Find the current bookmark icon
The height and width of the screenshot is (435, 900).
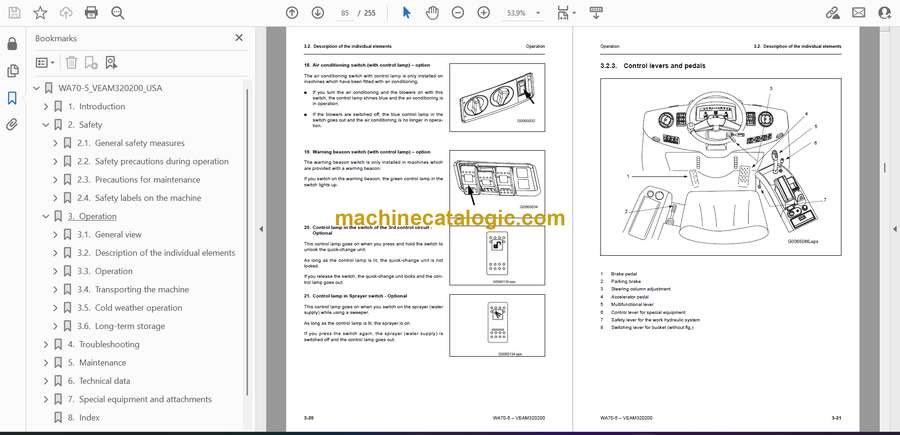(111, 63)
